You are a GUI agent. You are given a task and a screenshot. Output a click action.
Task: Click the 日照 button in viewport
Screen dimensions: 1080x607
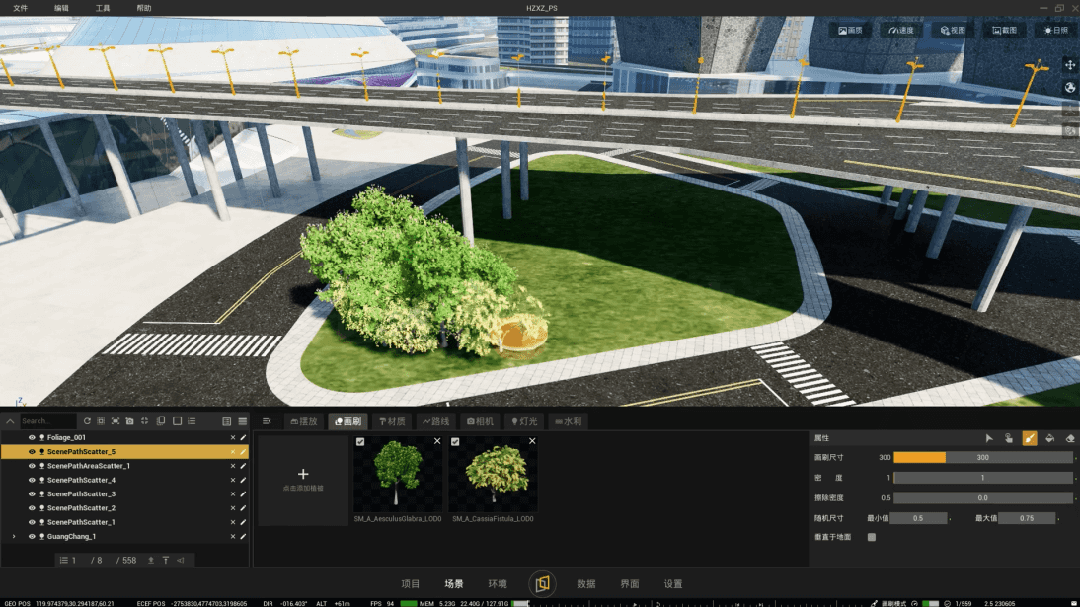[1055, 30]
